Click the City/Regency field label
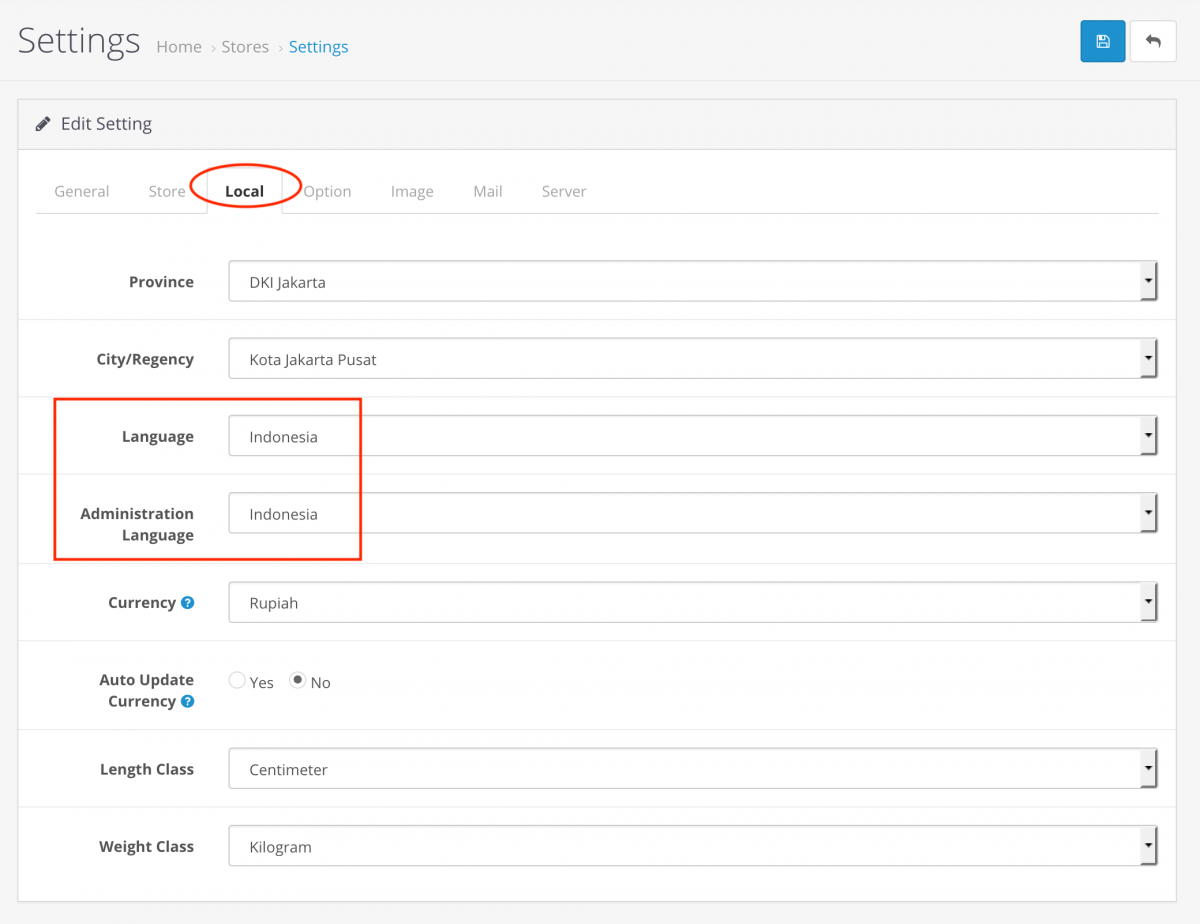Screen dimensions: 1200x924 (x=145, y=359)
